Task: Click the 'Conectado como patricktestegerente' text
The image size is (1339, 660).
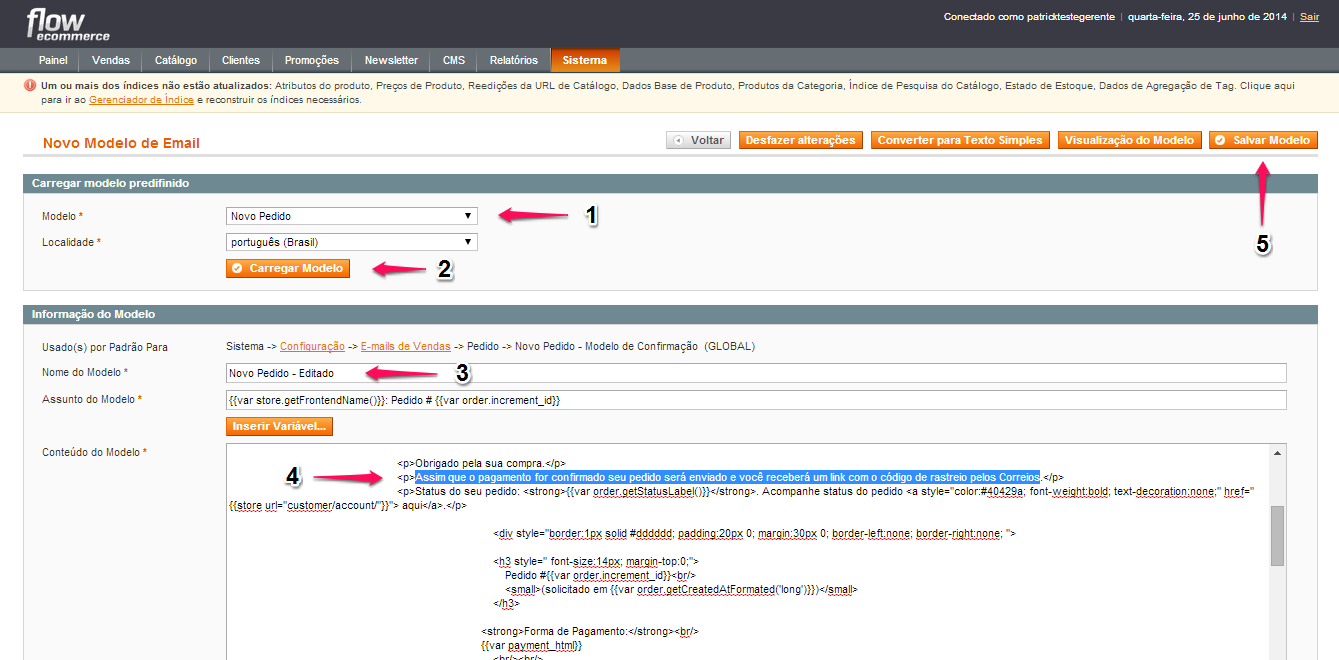Action: pyautogui.click(x=1030, y=17)
